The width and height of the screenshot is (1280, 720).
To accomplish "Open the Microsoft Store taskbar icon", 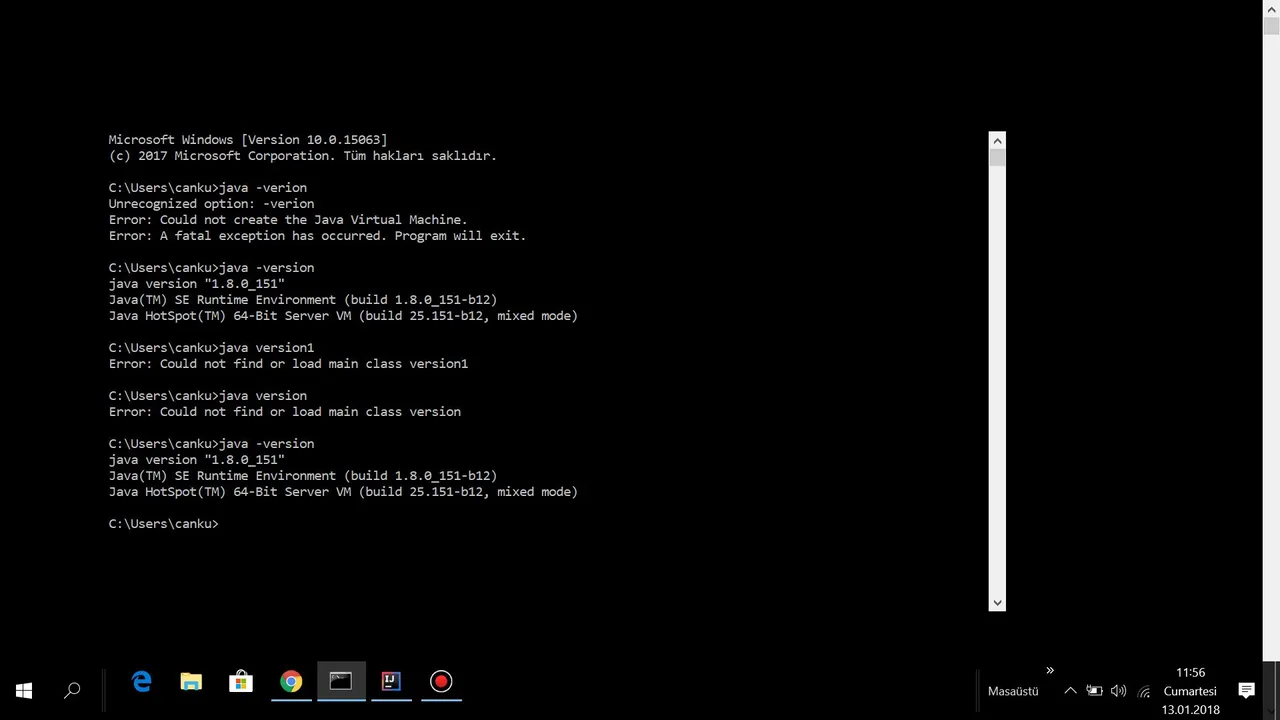I will 241,682.
